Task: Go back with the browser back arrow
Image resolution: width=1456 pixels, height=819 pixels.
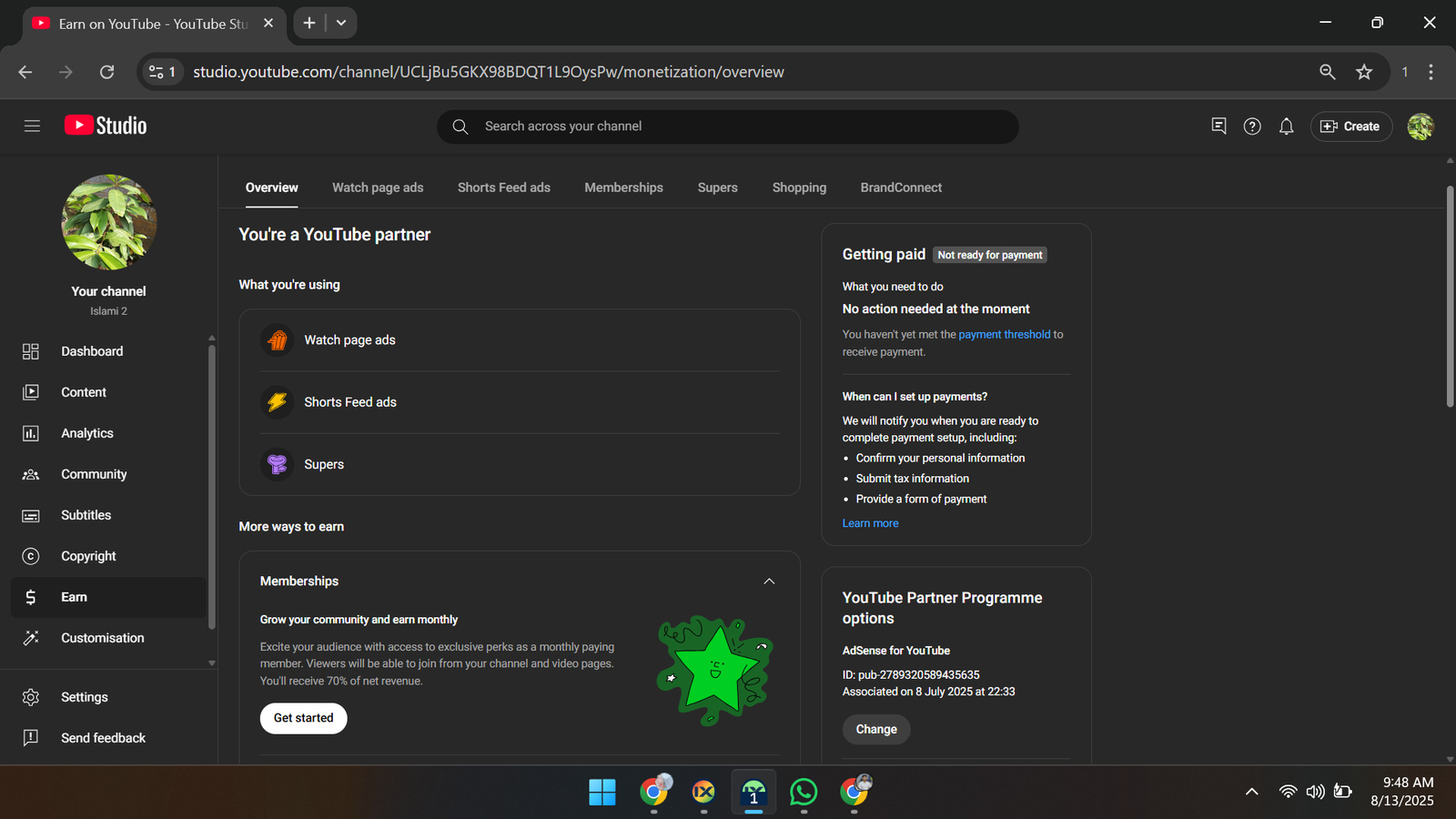Action: click(25, 72)
